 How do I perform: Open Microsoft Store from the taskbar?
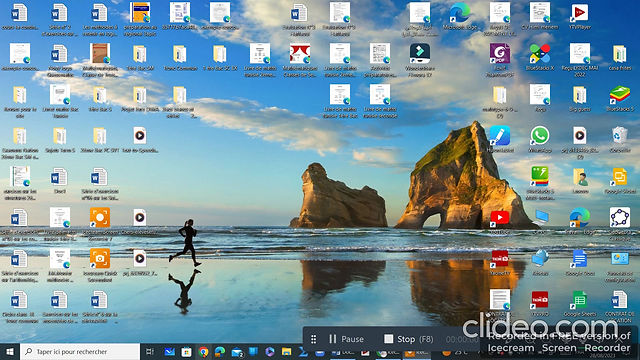coord(186,351)
